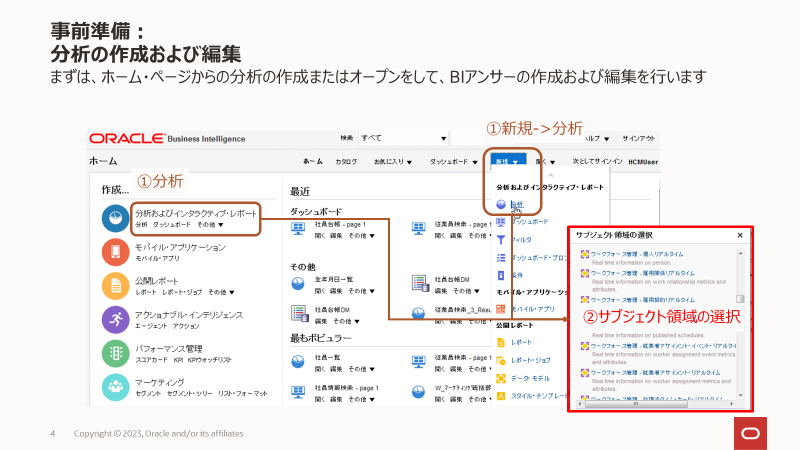Click 開く for 社員一覧
The width and height of the screenshot is (800, 450).
tap(320, 369)
